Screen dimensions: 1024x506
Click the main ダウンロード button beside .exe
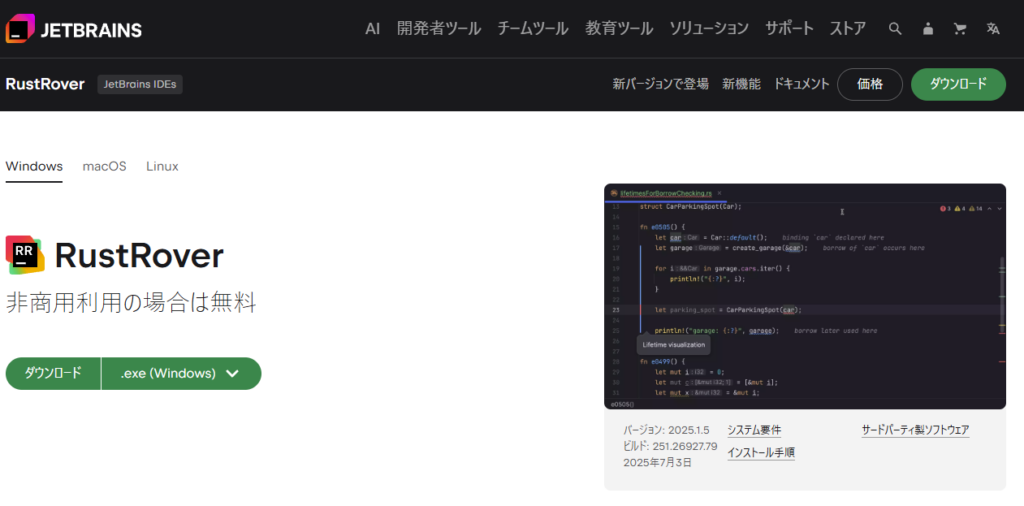tap(53, 373)
